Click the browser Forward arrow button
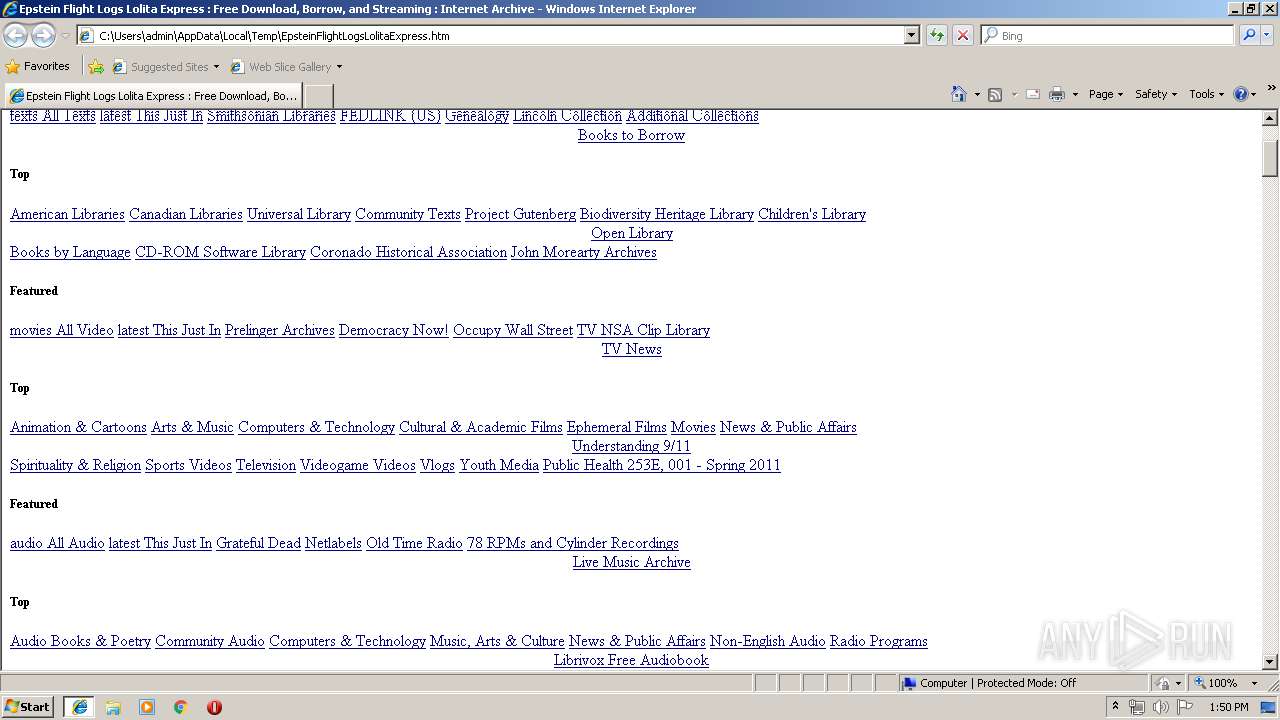Viewport: 1280px width, 720px height. click(43, 35)
